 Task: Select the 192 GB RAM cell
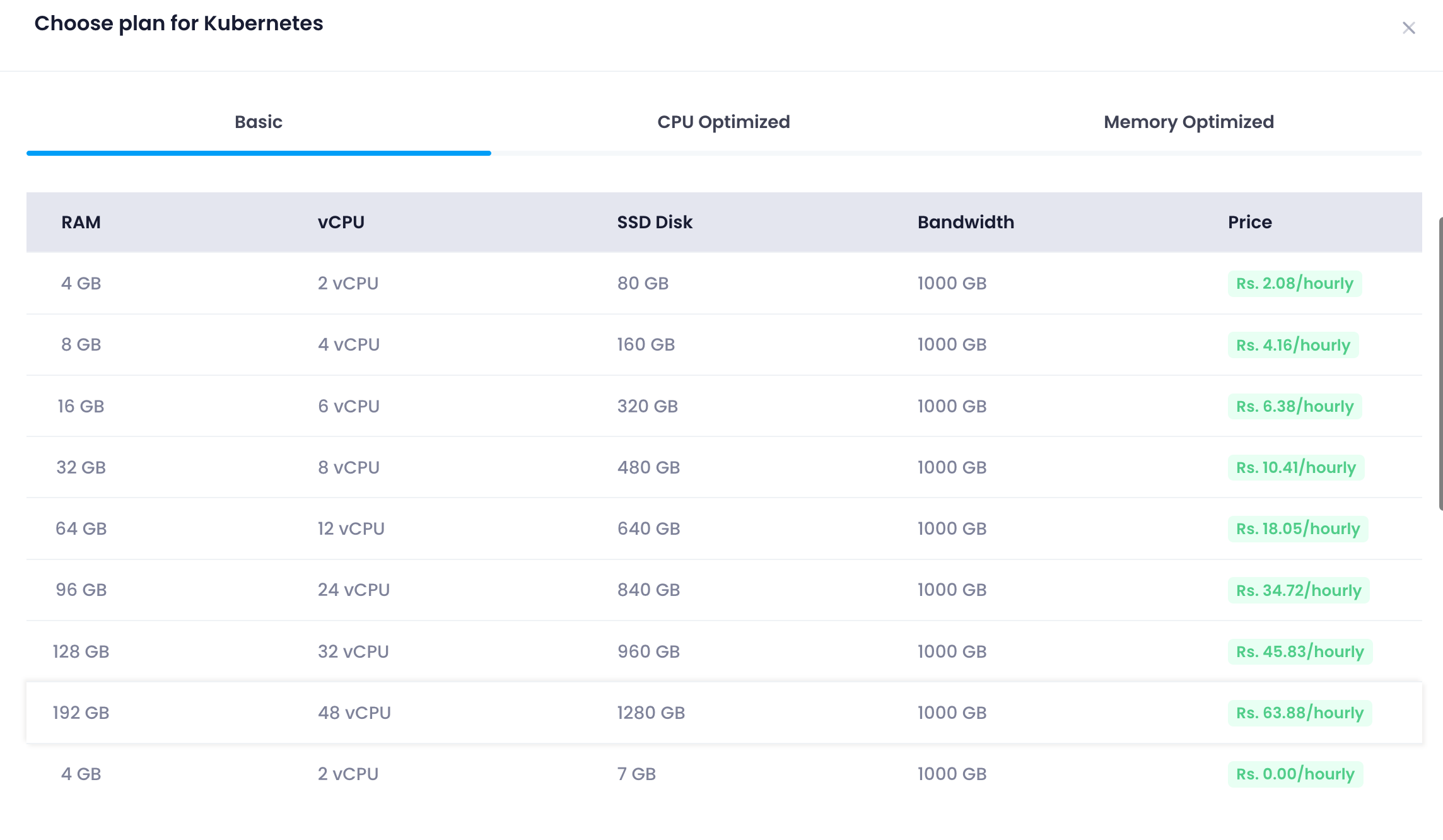pyautogui.click(x=81, y=713)
